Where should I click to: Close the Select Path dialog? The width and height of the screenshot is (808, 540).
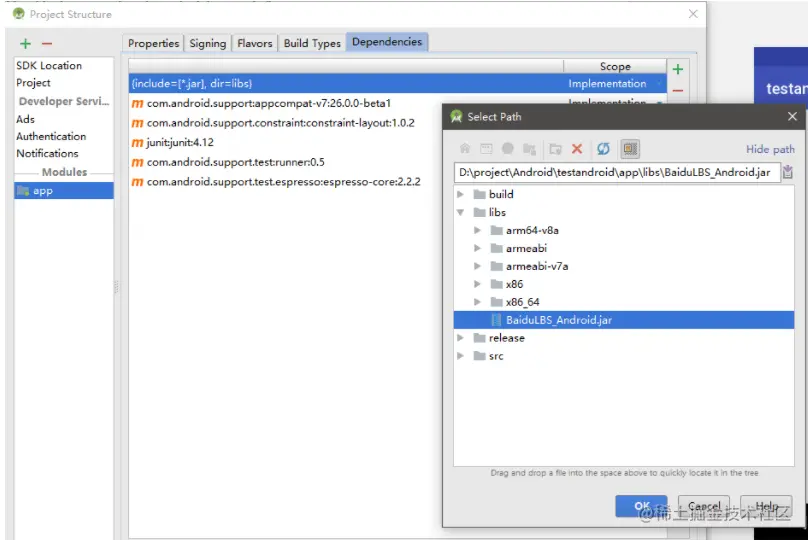[792, 116]
